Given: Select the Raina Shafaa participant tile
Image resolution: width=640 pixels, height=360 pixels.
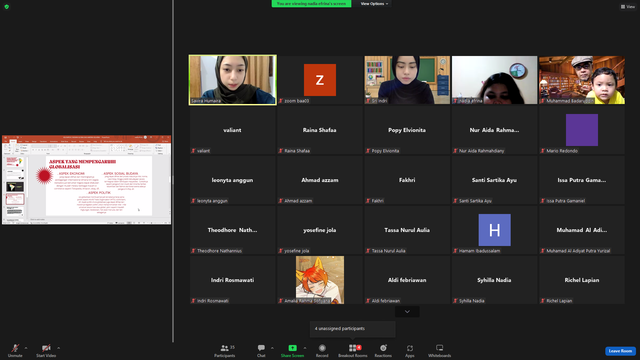Looking at the screenshot, I should 320,130.
